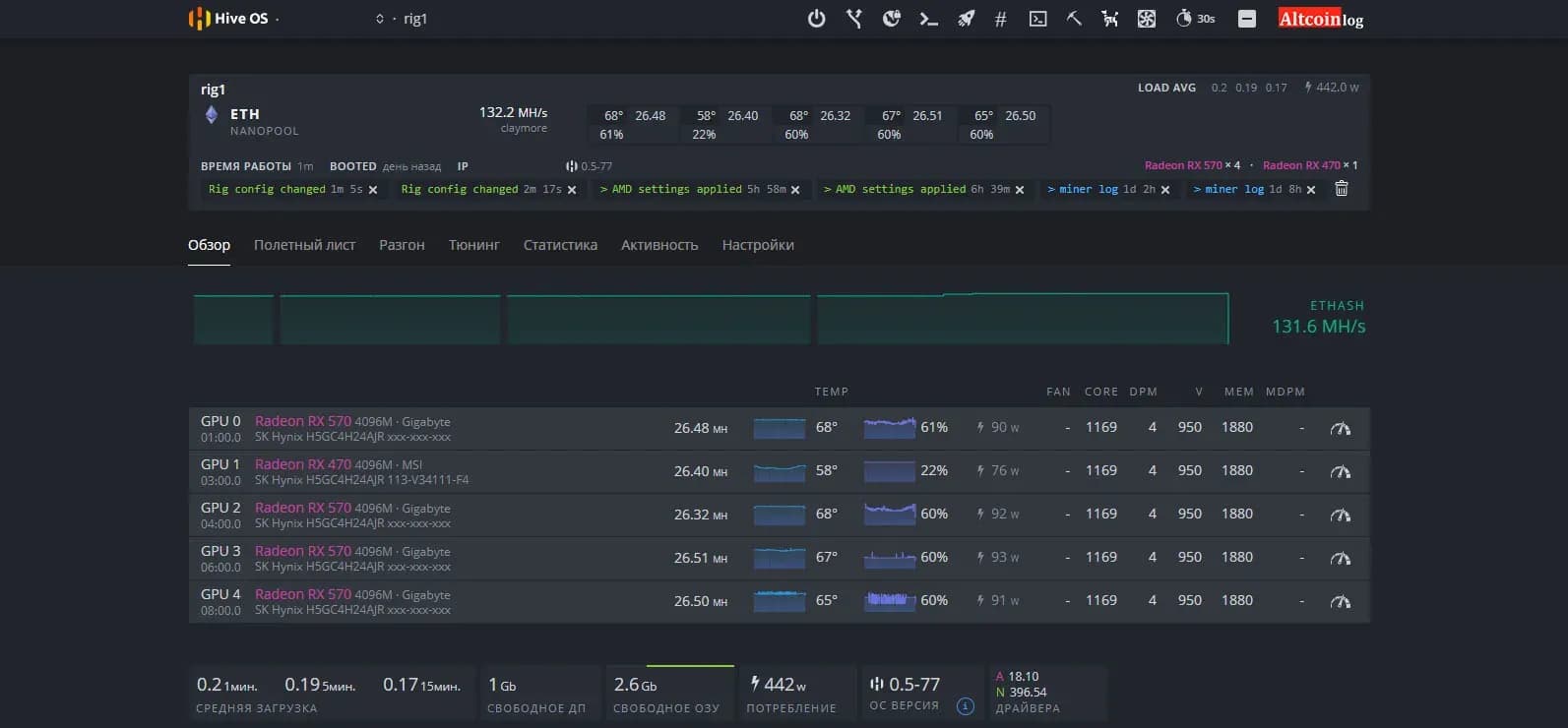This screenshot has height=728, width=1568.
Task: Click the speedometer icon for the RX 470 GPU 1
Action: point(1341,471)
